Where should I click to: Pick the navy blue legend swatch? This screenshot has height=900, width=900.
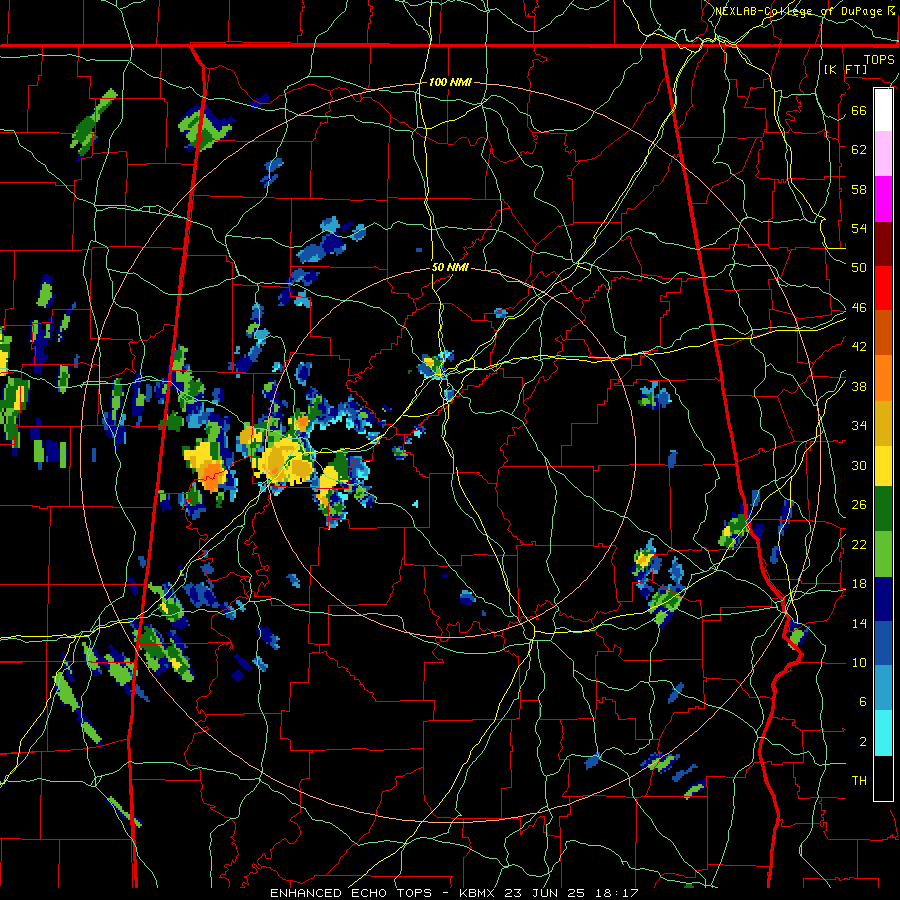pos(883,599)
